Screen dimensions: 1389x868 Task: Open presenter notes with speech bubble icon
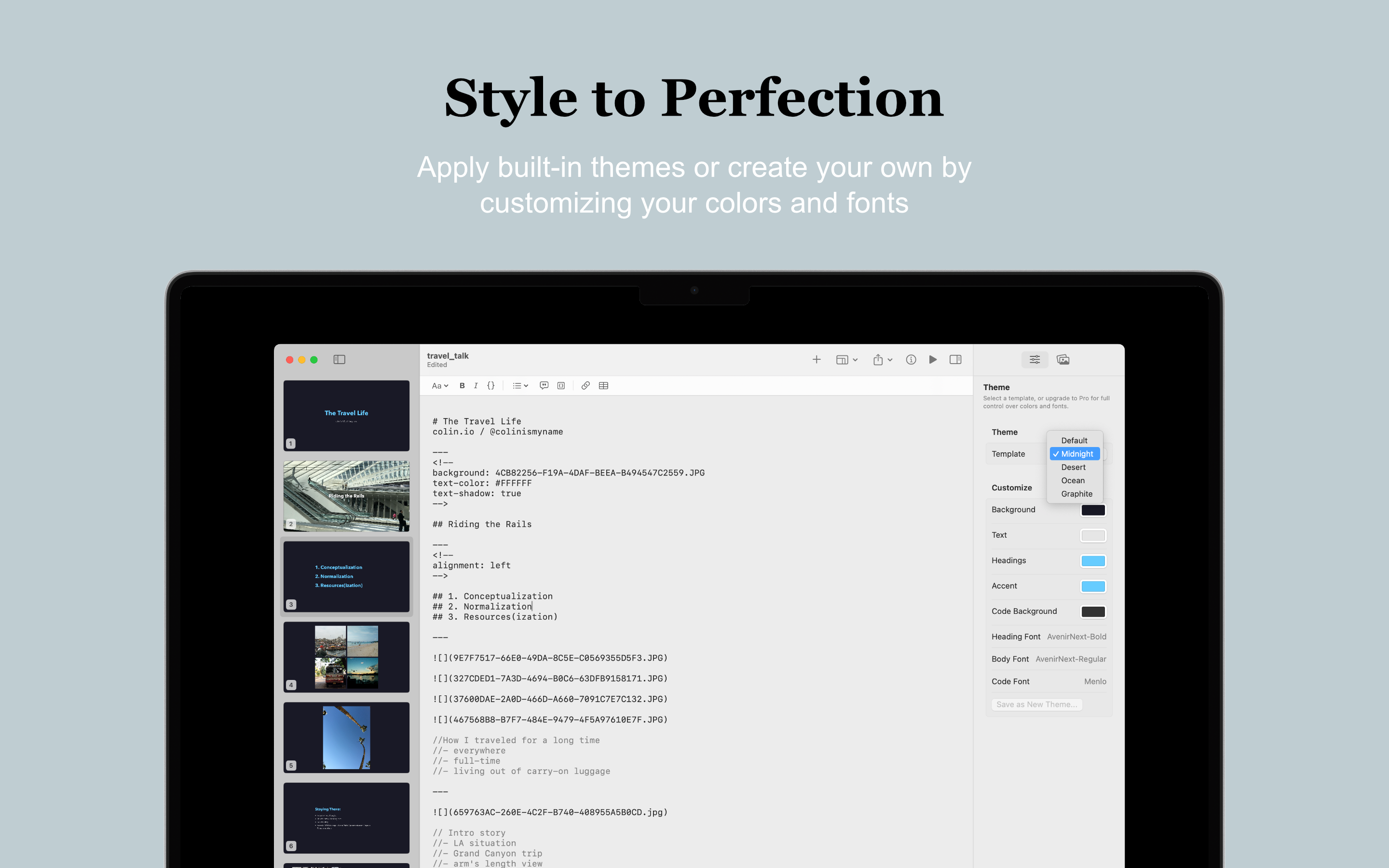coord(544,385)
